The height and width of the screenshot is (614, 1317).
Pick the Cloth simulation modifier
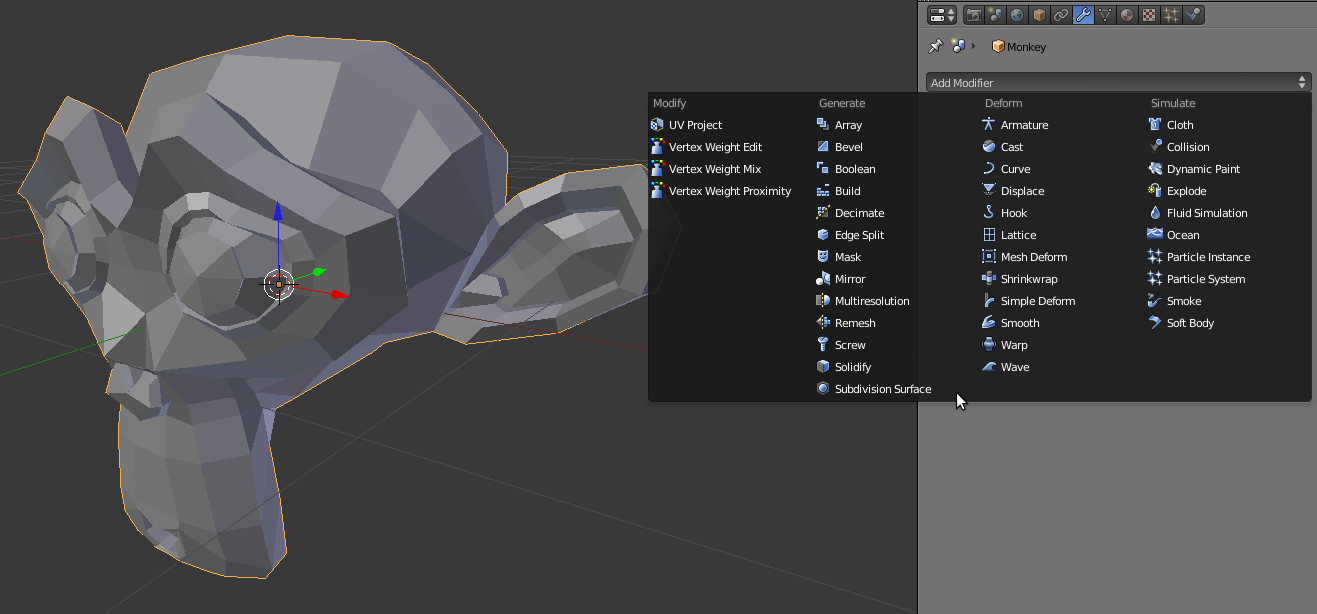click(1179, 125)
